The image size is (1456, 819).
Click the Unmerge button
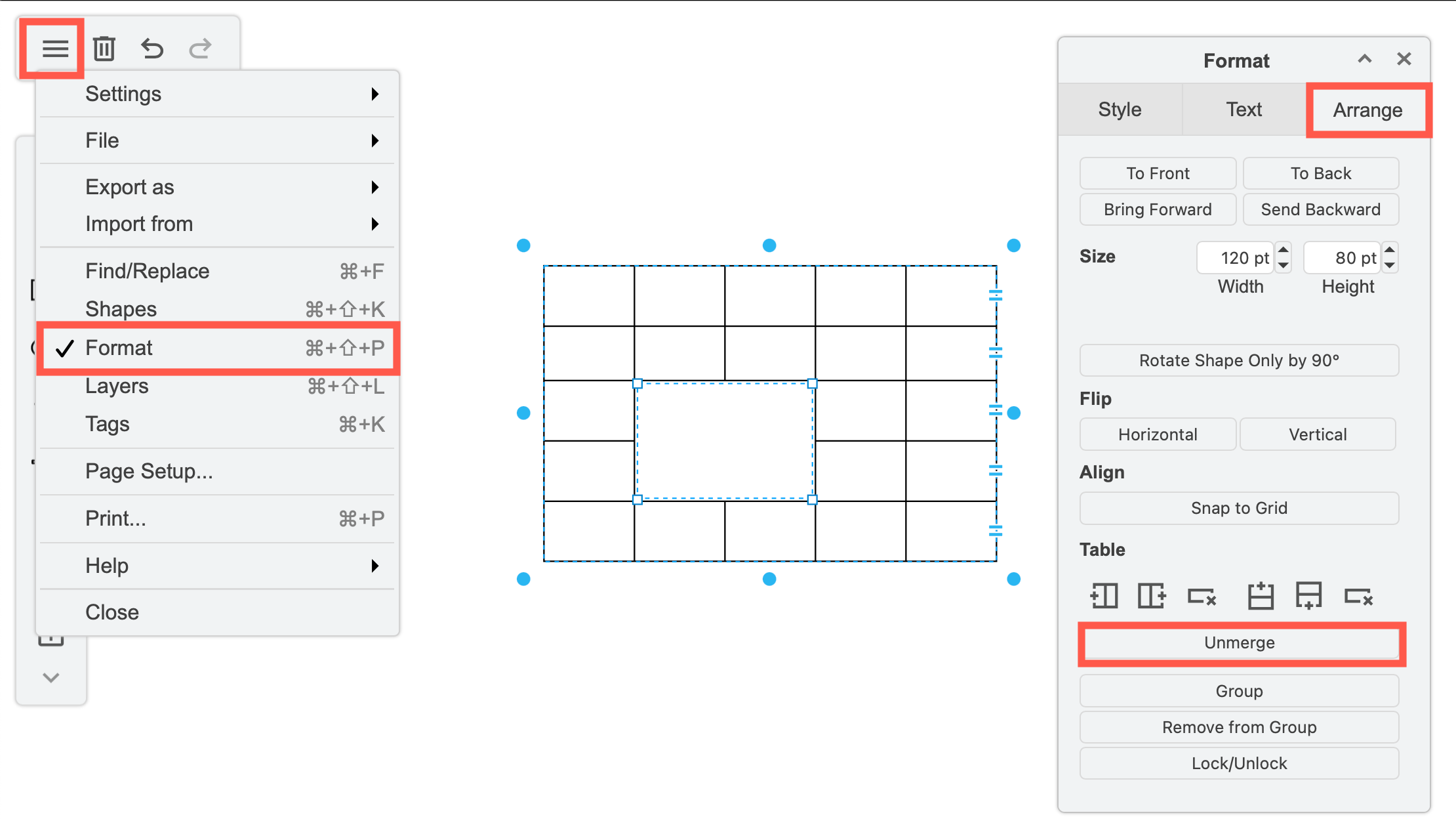[1239, 643]
